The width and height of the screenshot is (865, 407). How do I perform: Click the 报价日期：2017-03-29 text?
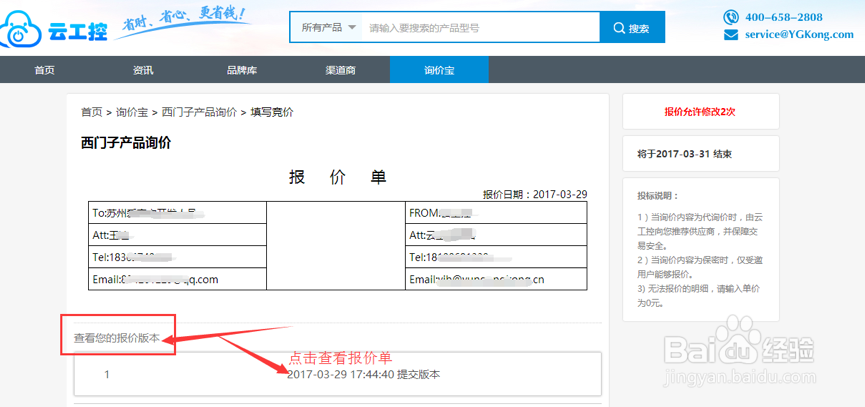coord(535,194)
